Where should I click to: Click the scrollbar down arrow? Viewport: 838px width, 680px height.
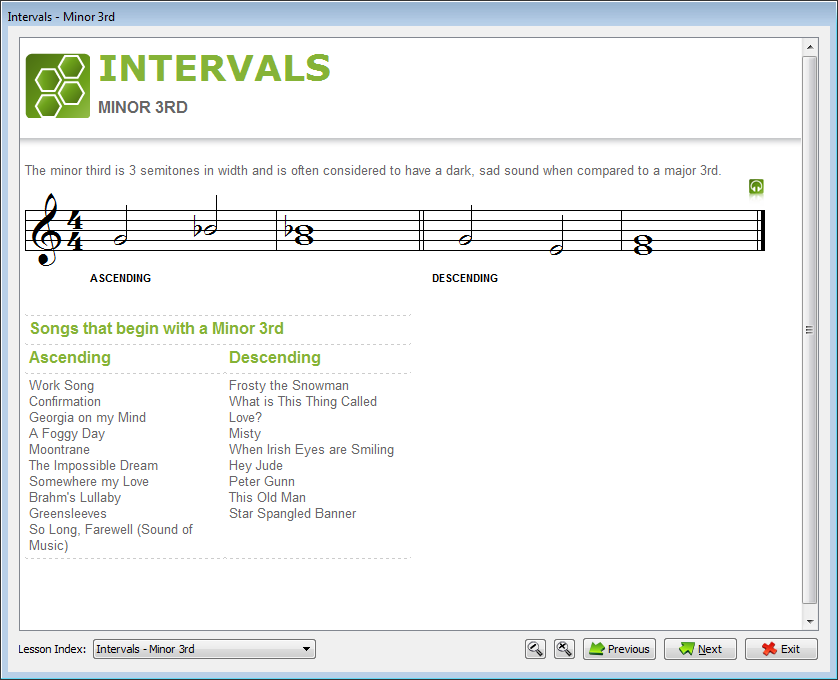811,620
